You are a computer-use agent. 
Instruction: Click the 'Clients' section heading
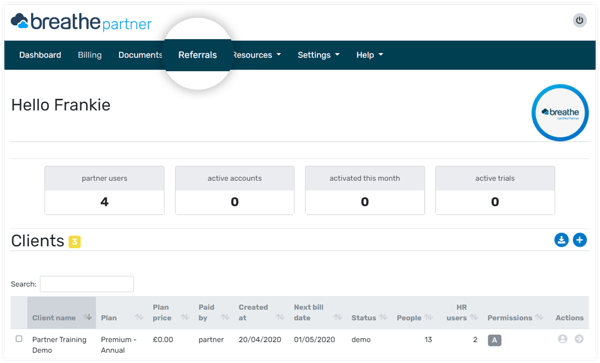[x=38, y=241]
